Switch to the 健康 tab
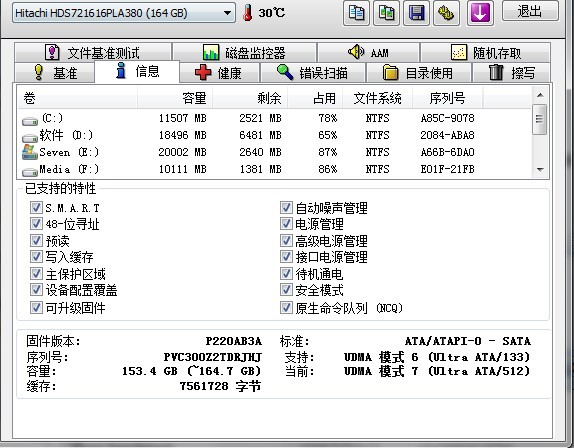 [x=219, y=72]
